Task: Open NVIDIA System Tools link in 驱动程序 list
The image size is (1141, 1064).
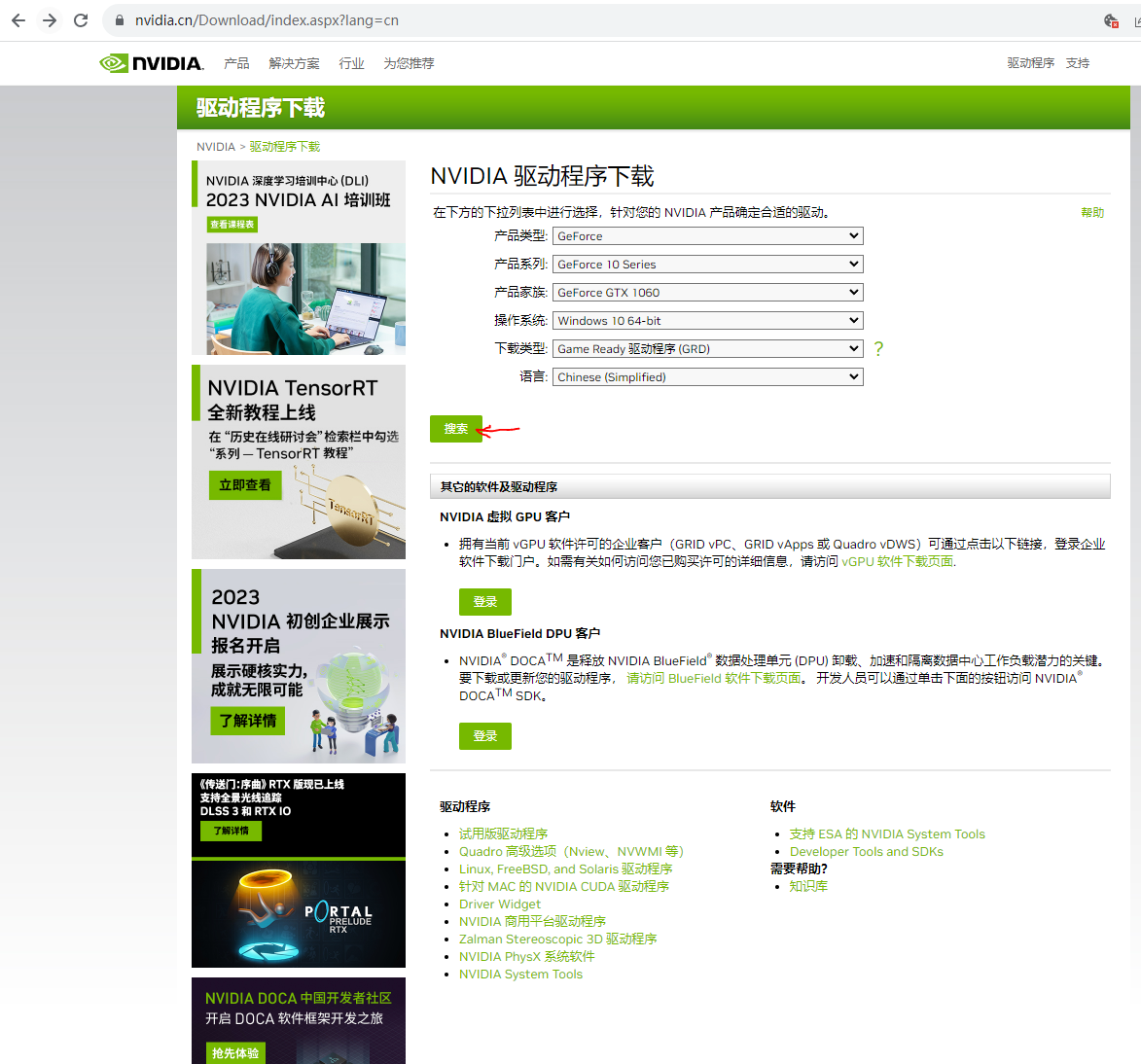Action: (x=521, y=974)
